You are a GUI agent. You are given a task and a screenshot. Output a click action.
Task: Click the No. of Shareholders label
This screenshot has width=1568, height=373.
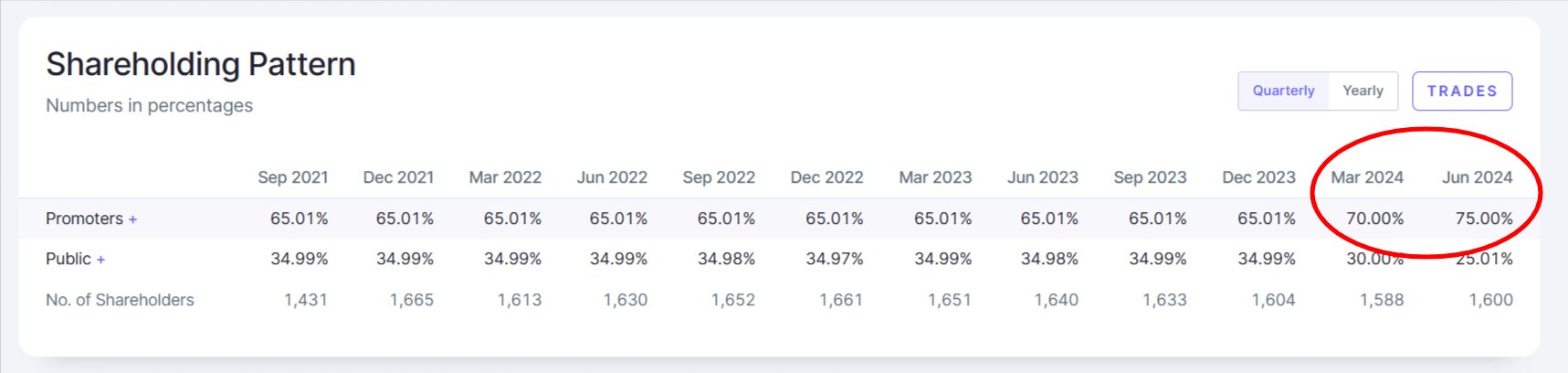[x=120, y=300]
